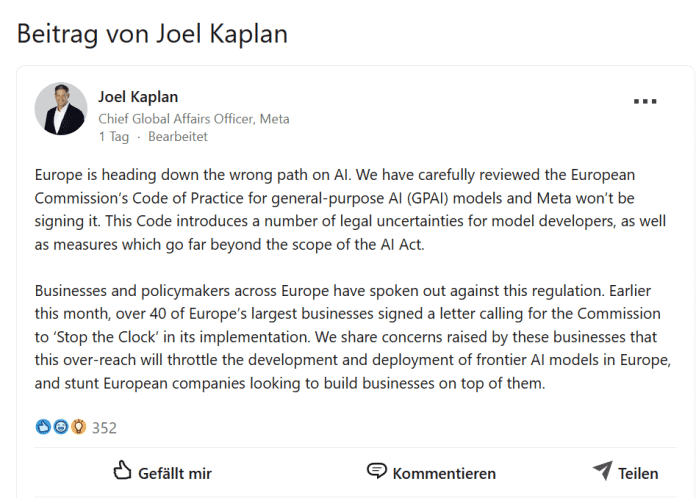Click the first paragraph about Europe and AI
The width and height of the screenshot is (696, 498).
coord(351,209)
